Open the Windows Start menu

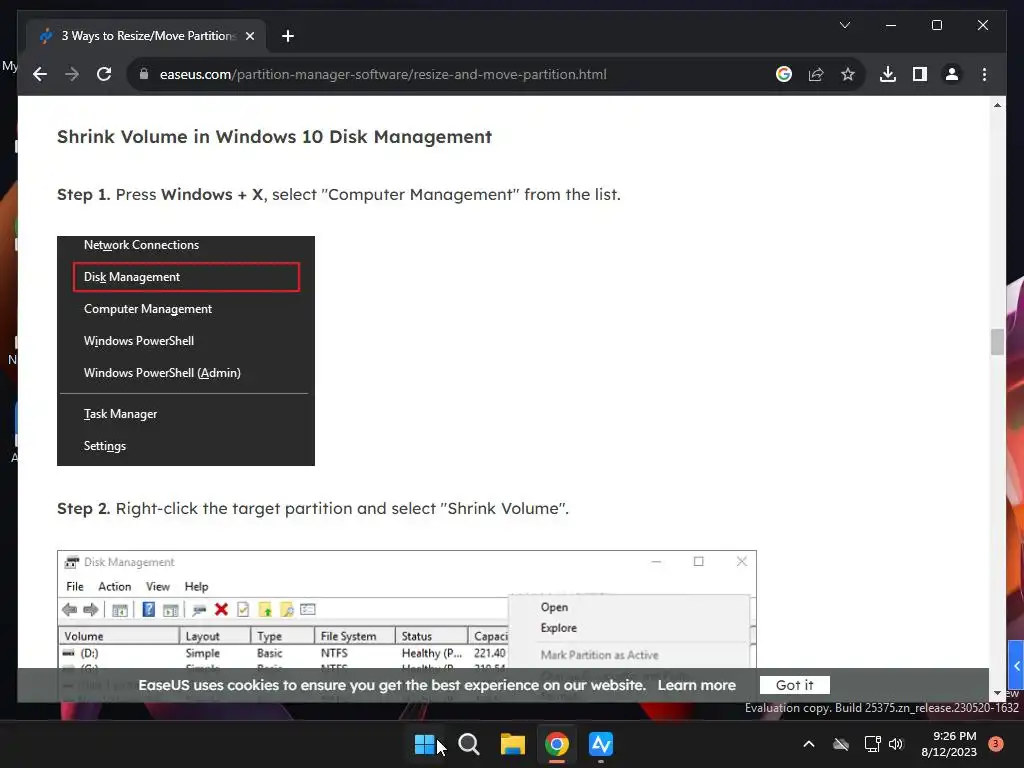pos(424,744)
